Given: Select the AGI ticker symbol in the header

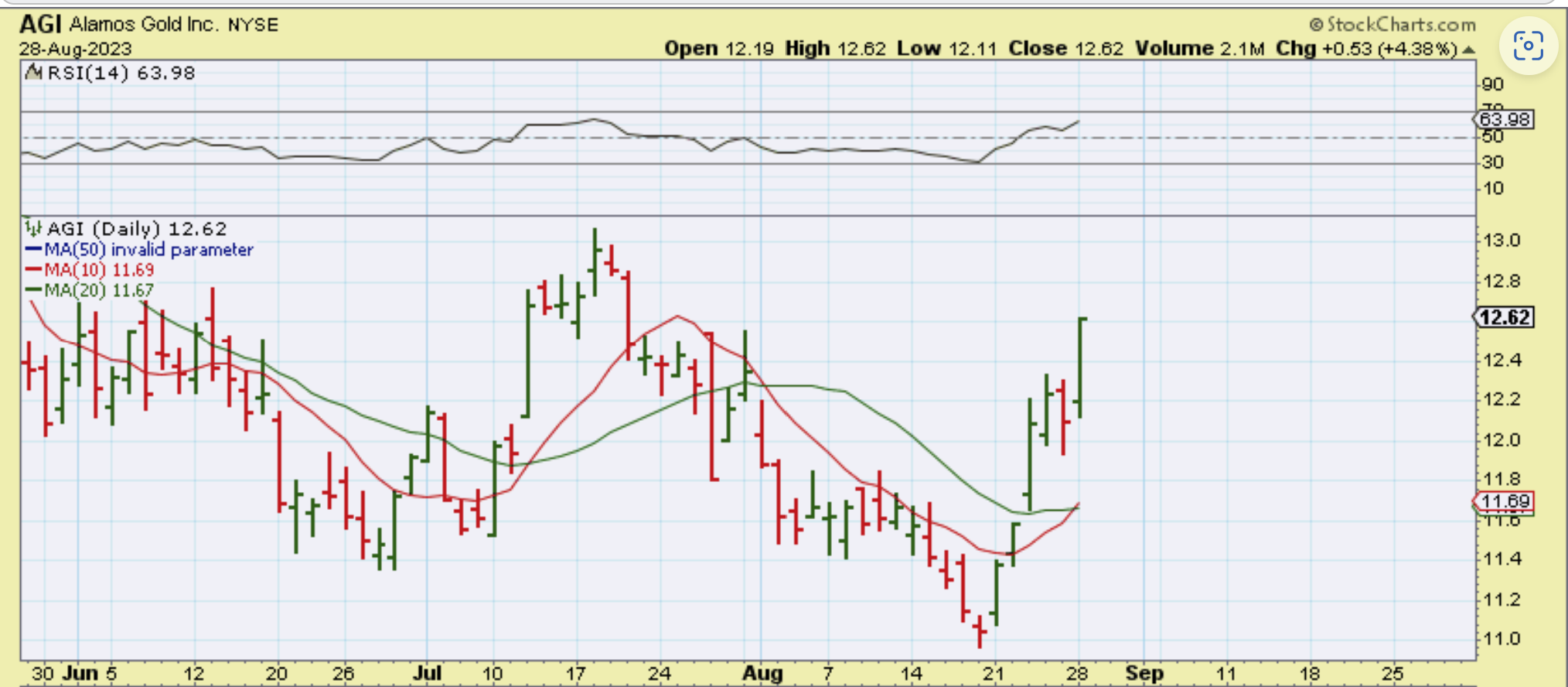Looking at the screenshot, I should [x=40, y=24].
